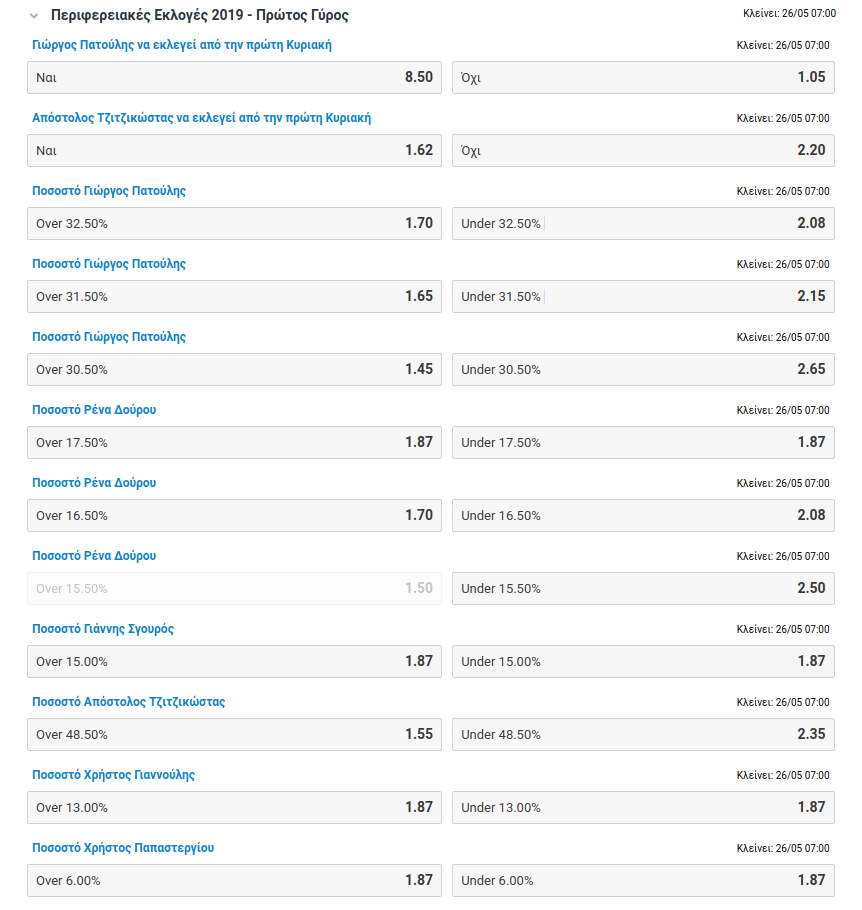Select Όχι at odds 1.05

(x=643, y=78)
